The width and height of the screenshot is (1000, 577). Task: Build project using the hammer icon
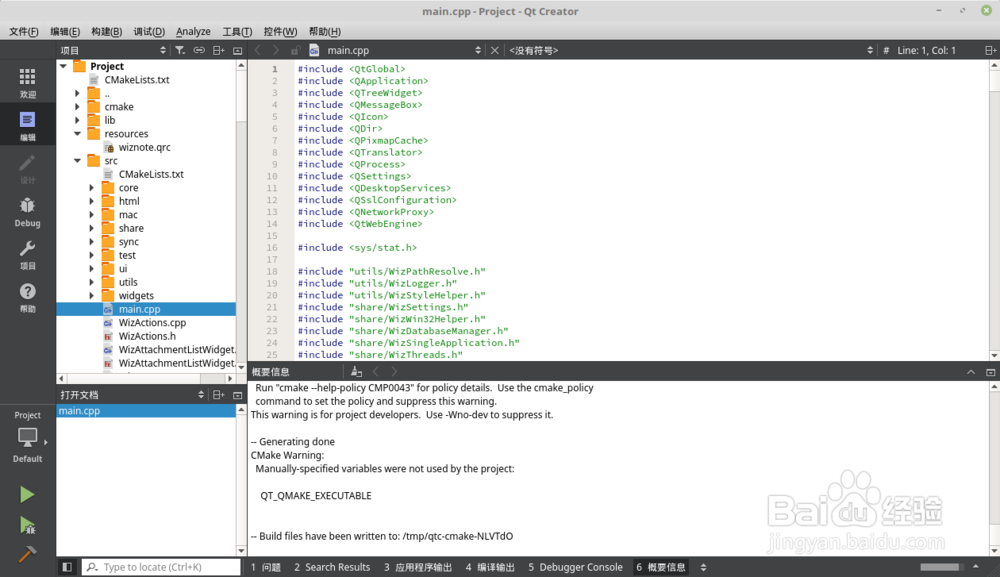point(27,554)
